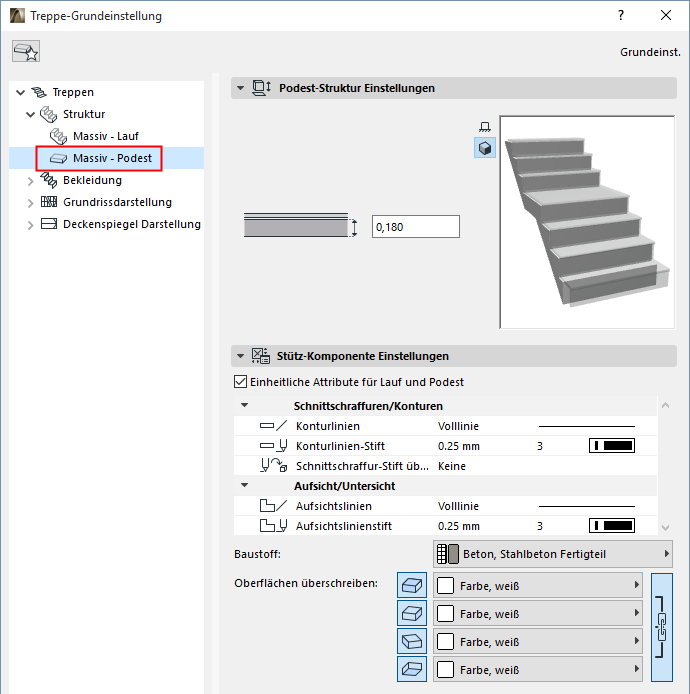Click the Konturlinien Volllinie line preview
Image resolution: width=690 pixels, height=694 pixels.
[586, 426]
